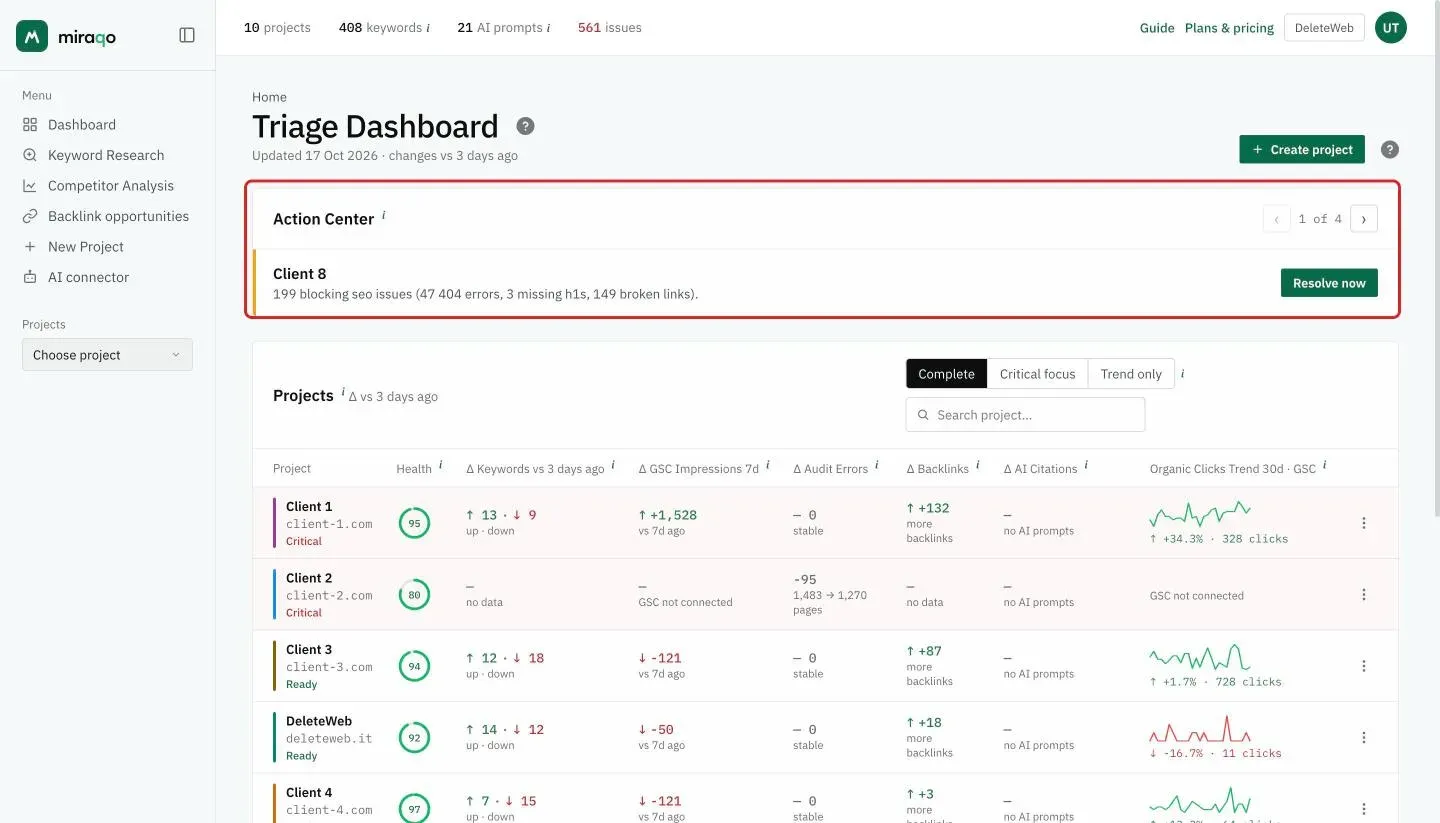The height and width of the screenshot is (823, 1440).
Task: Collapse the sidebar with the panel icon
Action: [187, 35]
